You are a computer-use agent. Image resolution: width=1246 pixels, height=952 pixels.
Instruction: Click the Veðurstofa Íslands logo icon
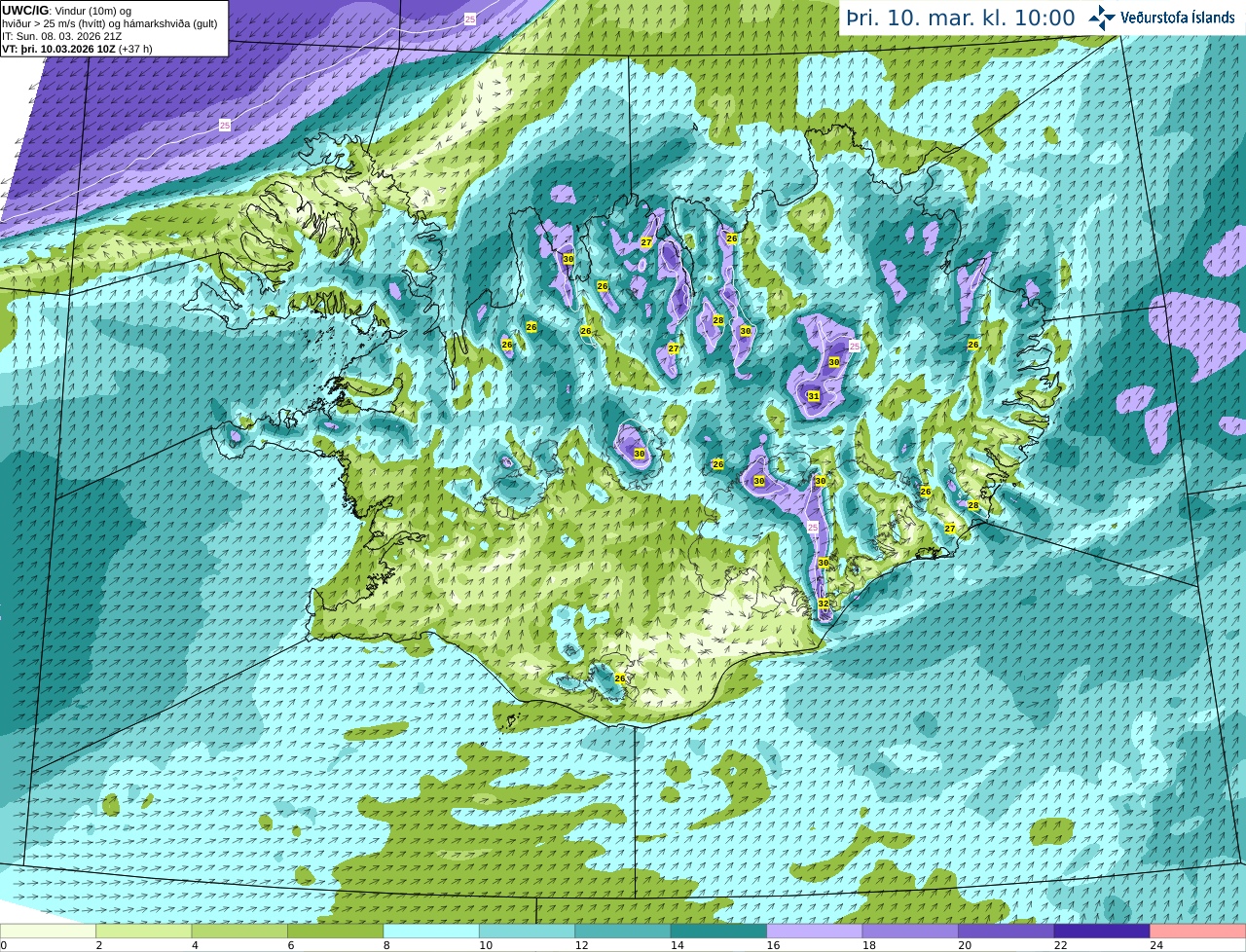tap(1102, 18)
